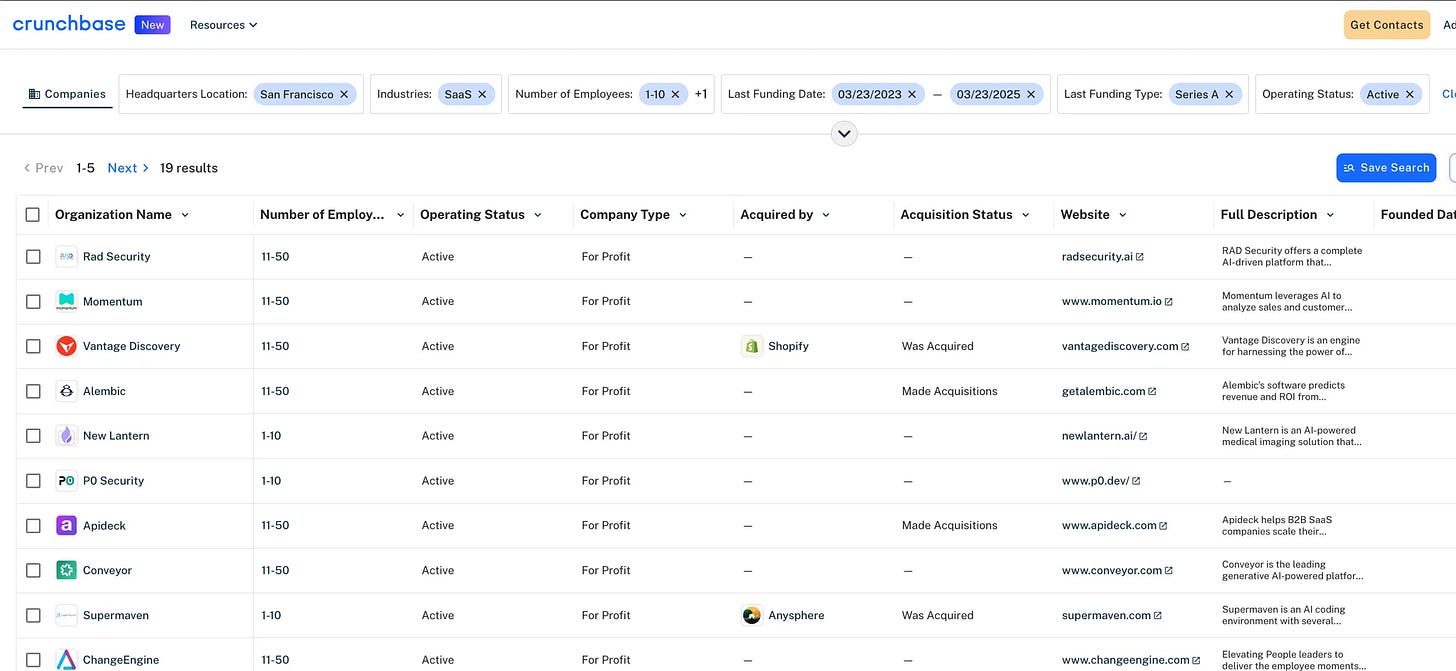Open the P0 Security logo
This screenshot has height=671, width=1456.
click(66, 481)
